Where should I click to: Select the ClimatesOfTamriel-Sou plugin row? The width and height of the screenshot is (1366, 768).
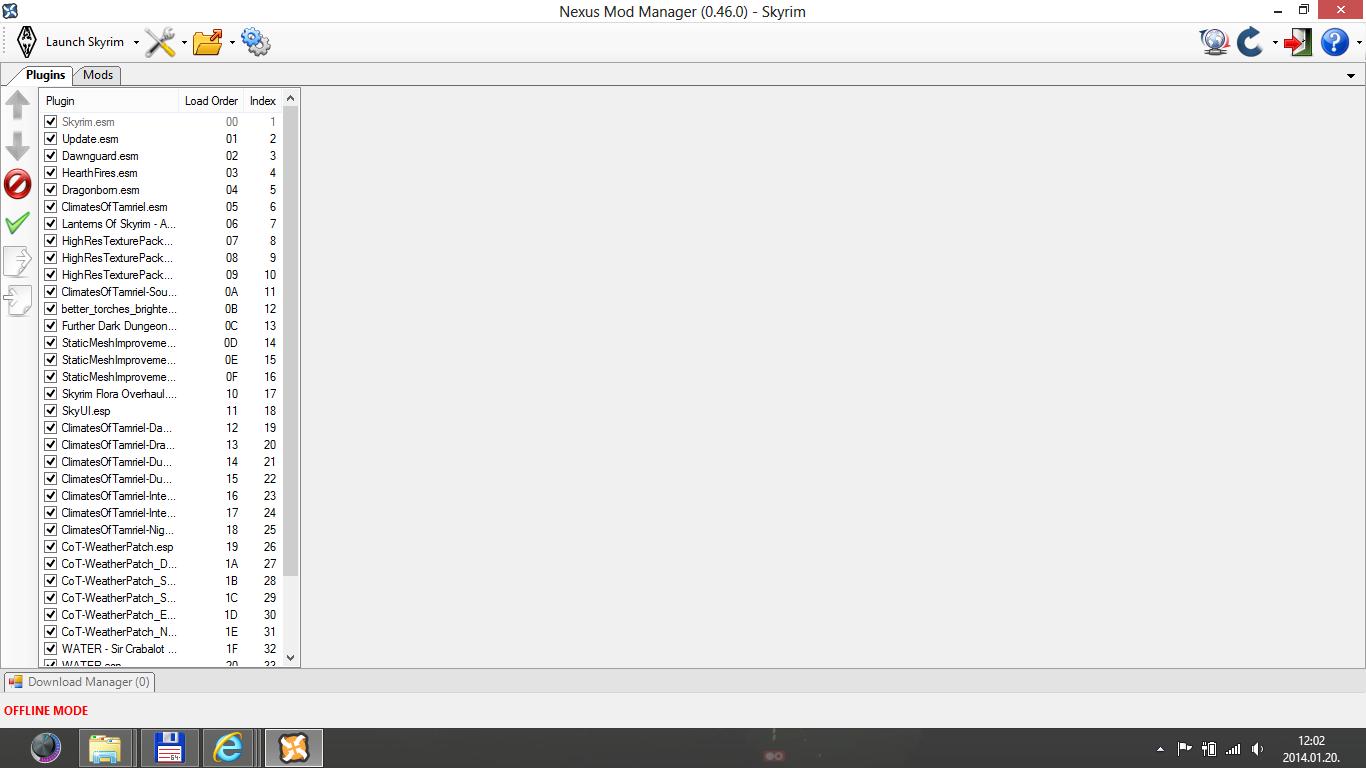(161, 292)
